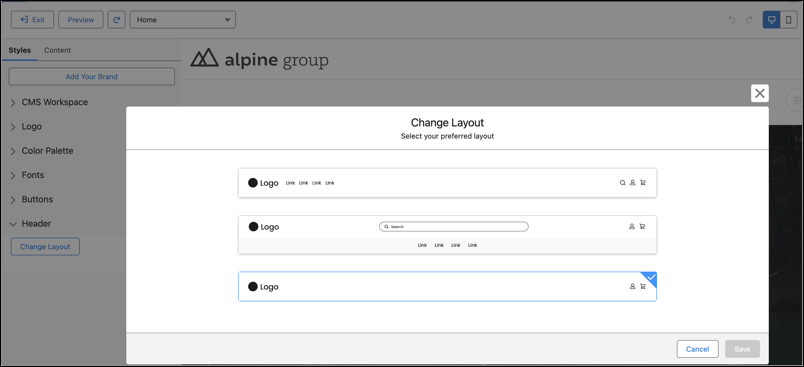Select the layout with search bar
The width and height of the screenshot is (804, 367).
(x=447, y=235)
